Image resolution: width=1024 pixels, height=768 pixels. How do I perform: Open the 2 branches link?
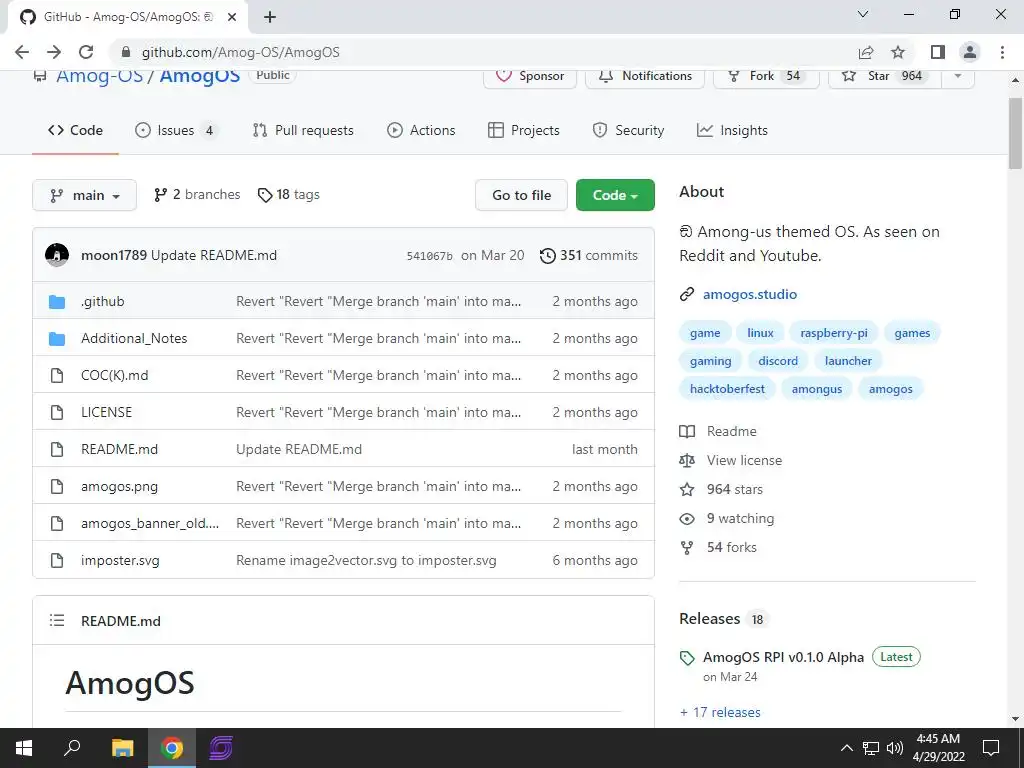click(x=197, y=195)
